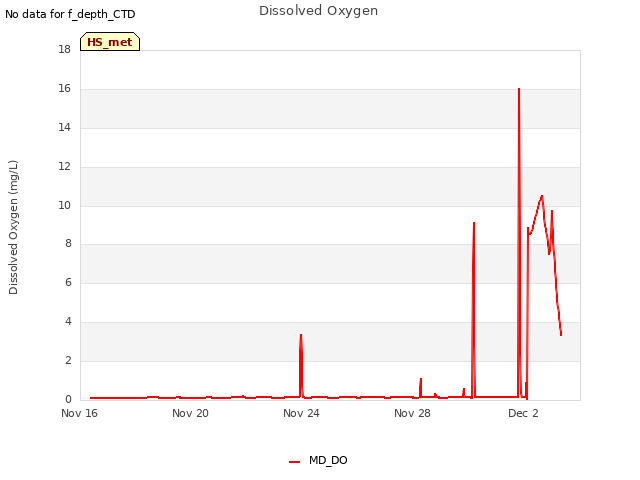Click the y-axis value 0

68,399
